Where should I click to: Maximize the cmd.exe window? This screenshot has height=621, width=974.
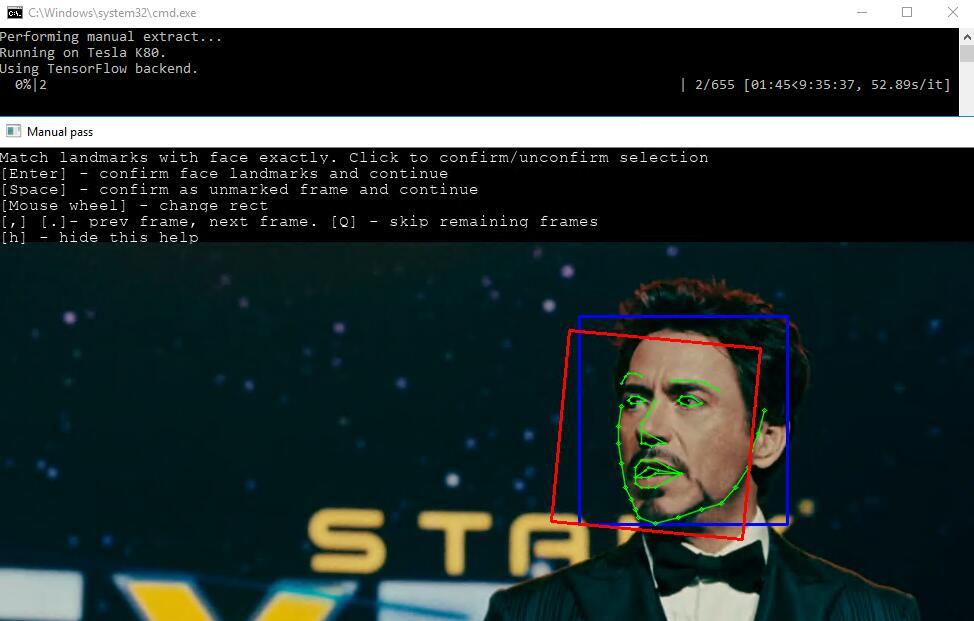pos(907,12)
